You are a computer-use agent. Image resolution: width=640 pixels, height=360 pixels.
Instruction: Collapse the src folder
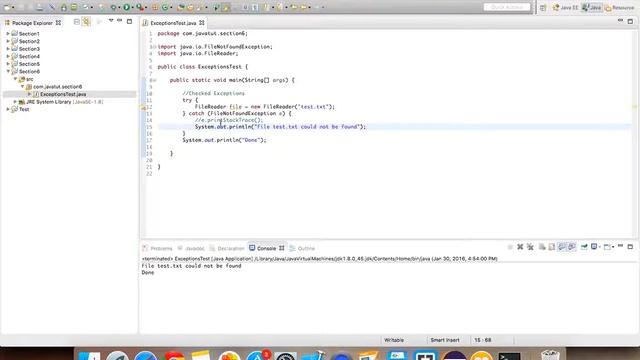pos(15,79)
